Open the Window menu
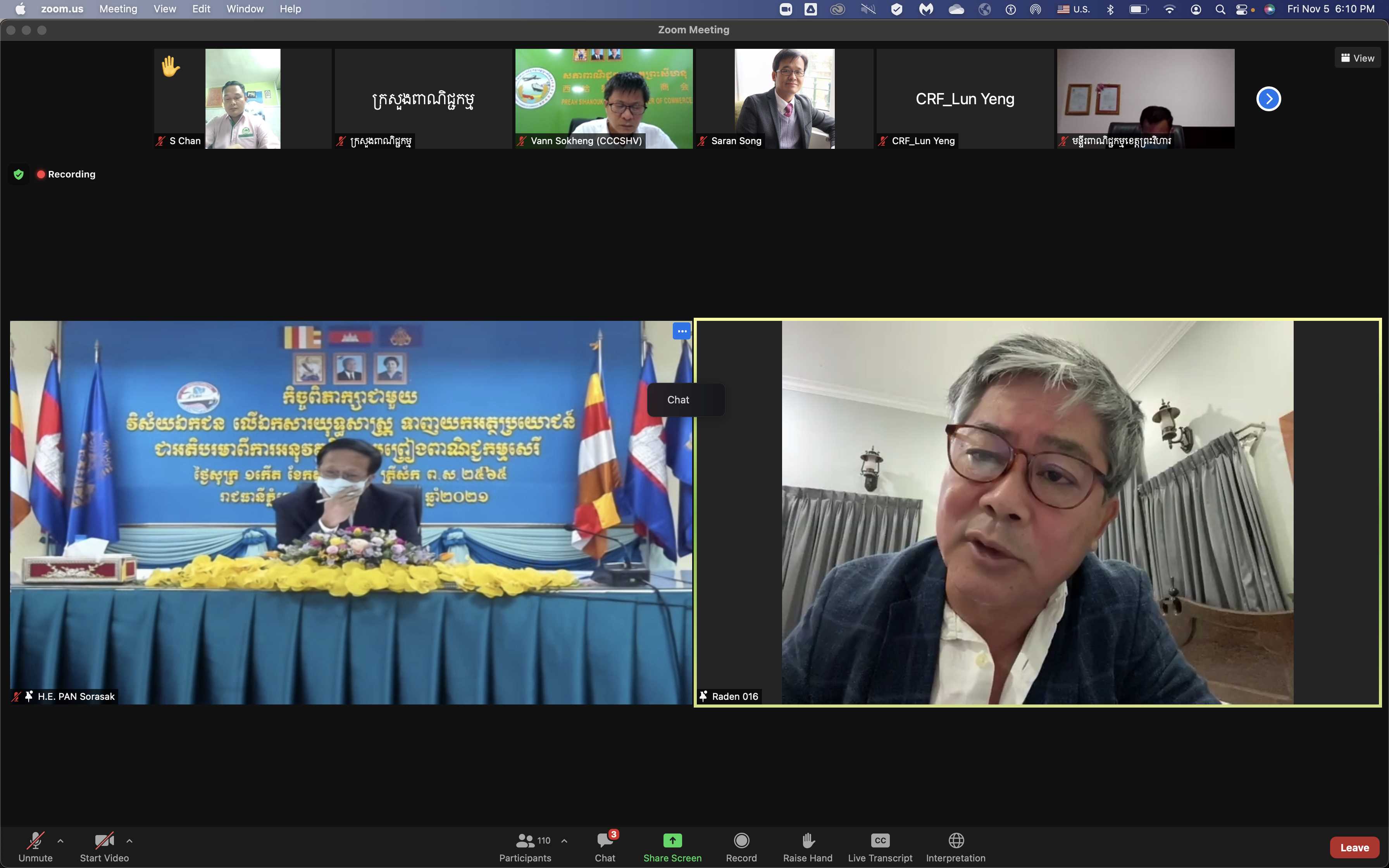Image resolution: width=1389 pixels, height=868 pixels. [x=245, y=9]
